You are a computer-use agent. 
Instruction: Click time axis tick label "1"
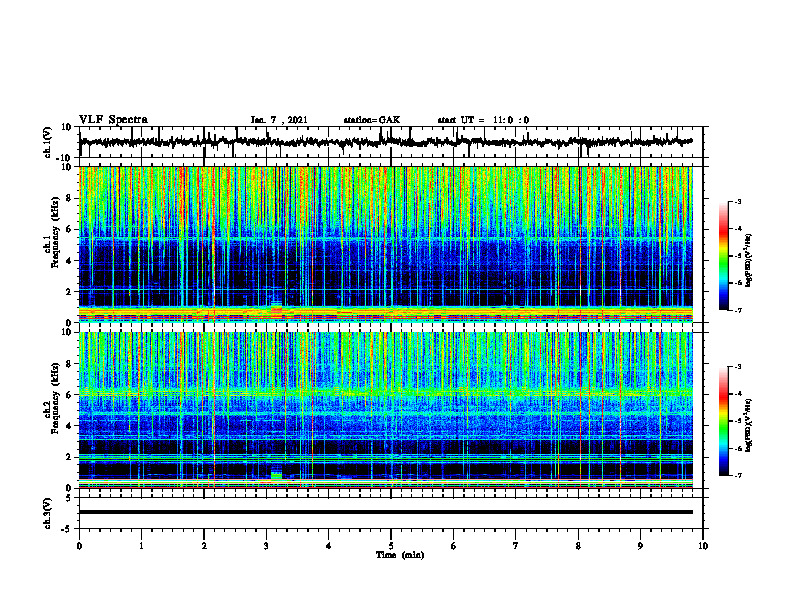point(141,546)
